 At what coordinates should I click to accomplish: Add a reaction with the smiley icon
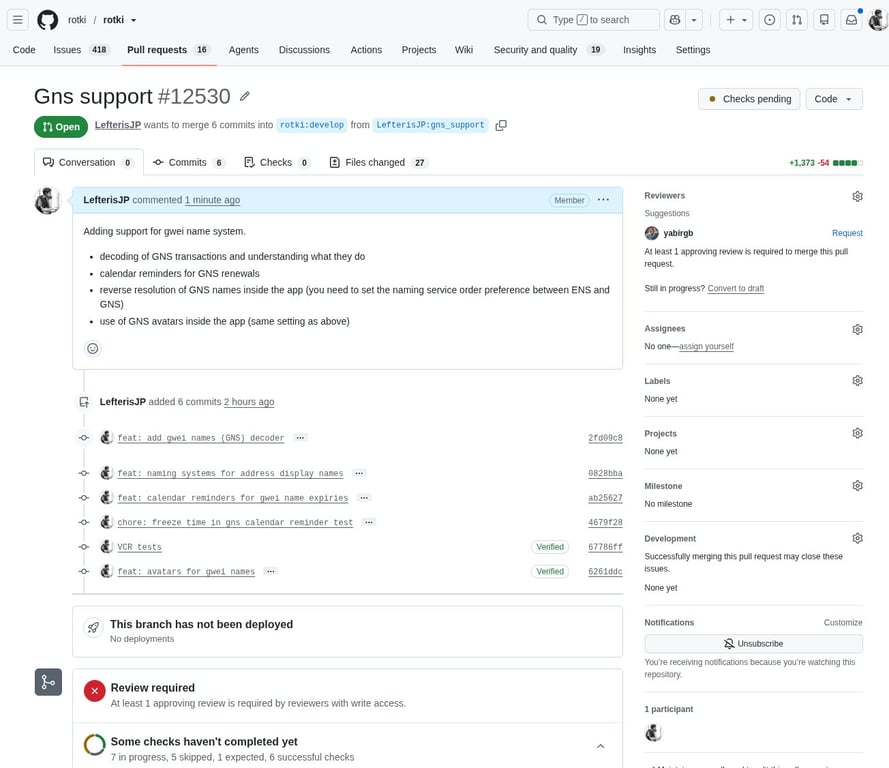[92, 348]
